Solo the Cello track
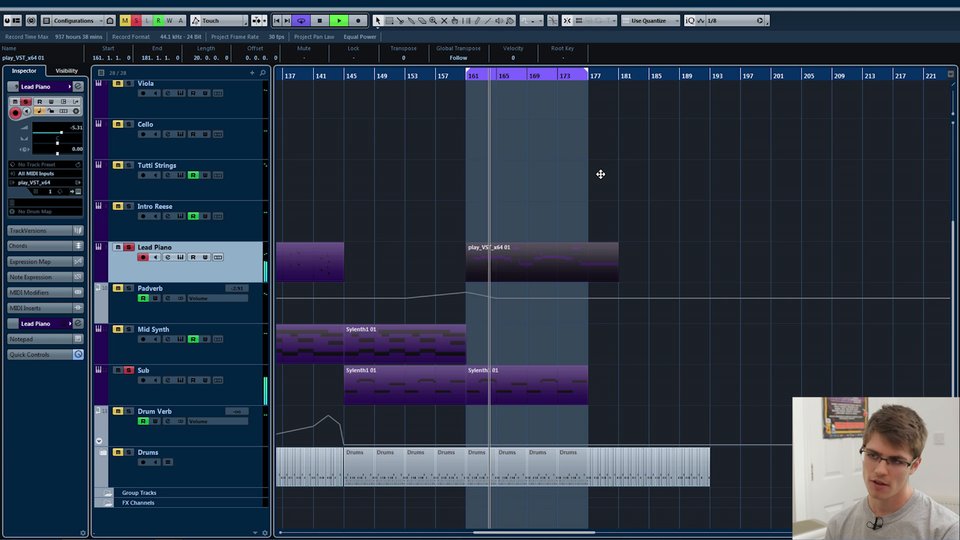The height and width of the screenshot is (540, 960). point(129,124)
